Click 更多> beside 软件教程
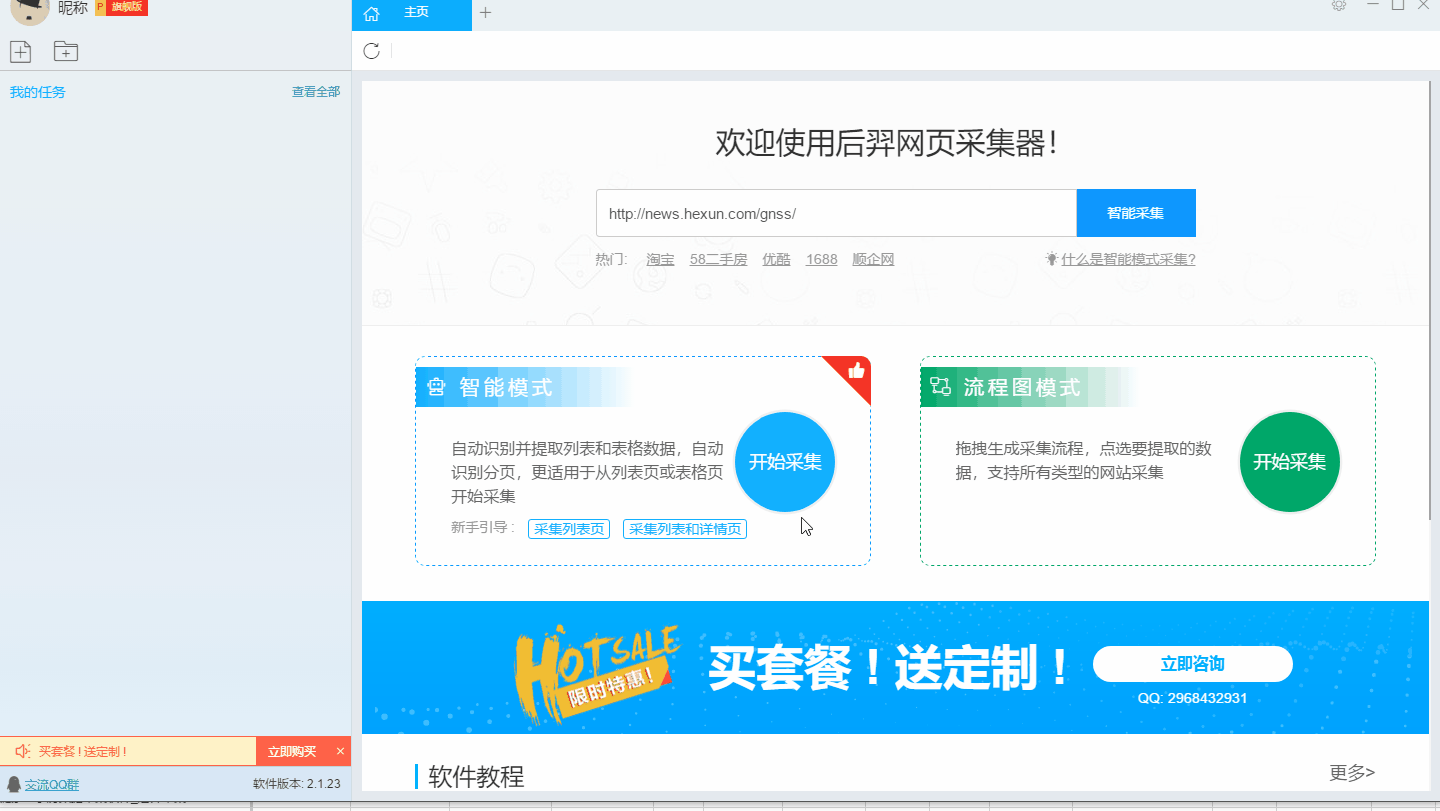 tap(1352, 772)
